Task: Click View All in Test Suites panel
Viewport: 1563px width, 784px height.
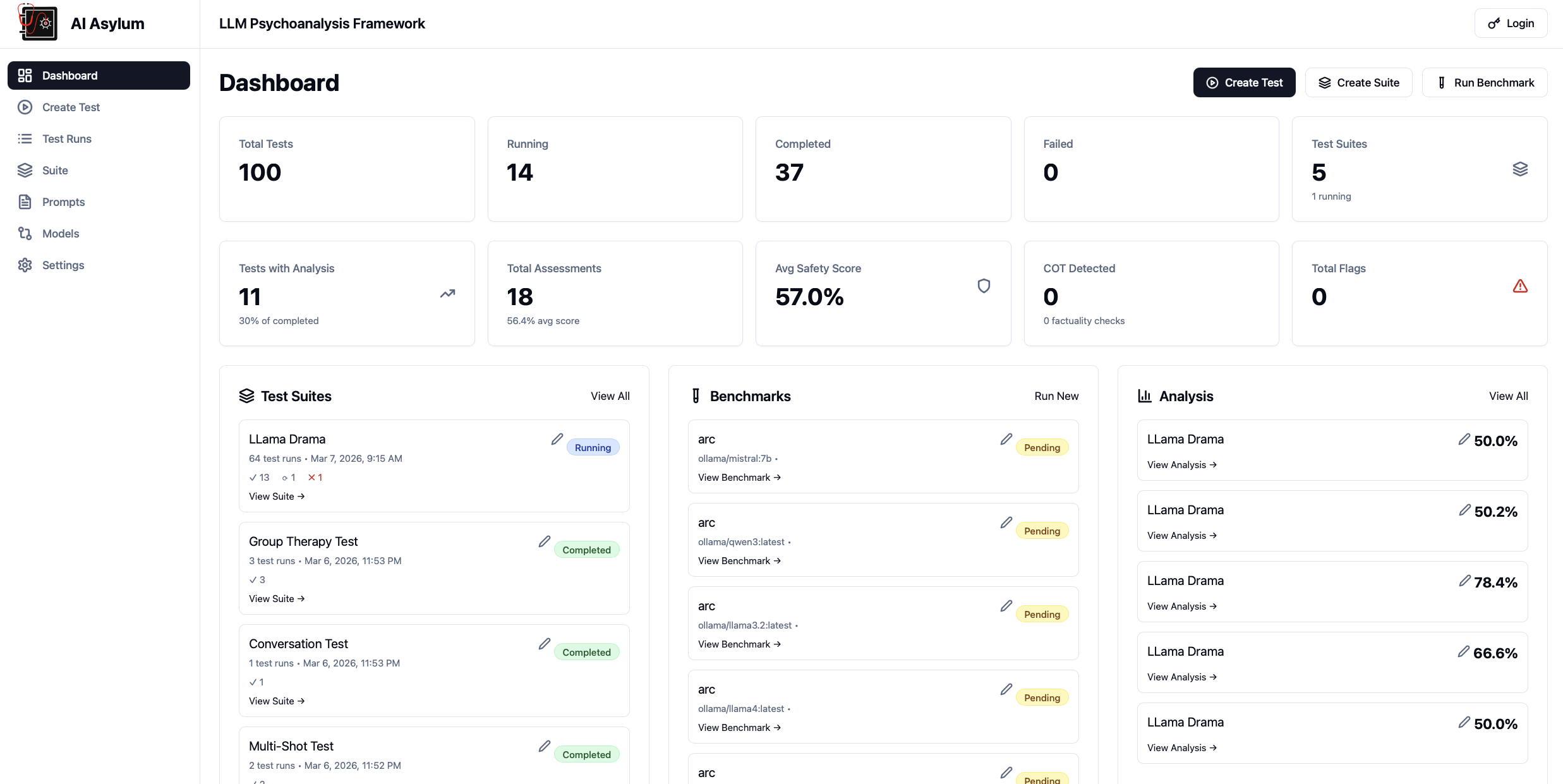Action: [610, 395]
